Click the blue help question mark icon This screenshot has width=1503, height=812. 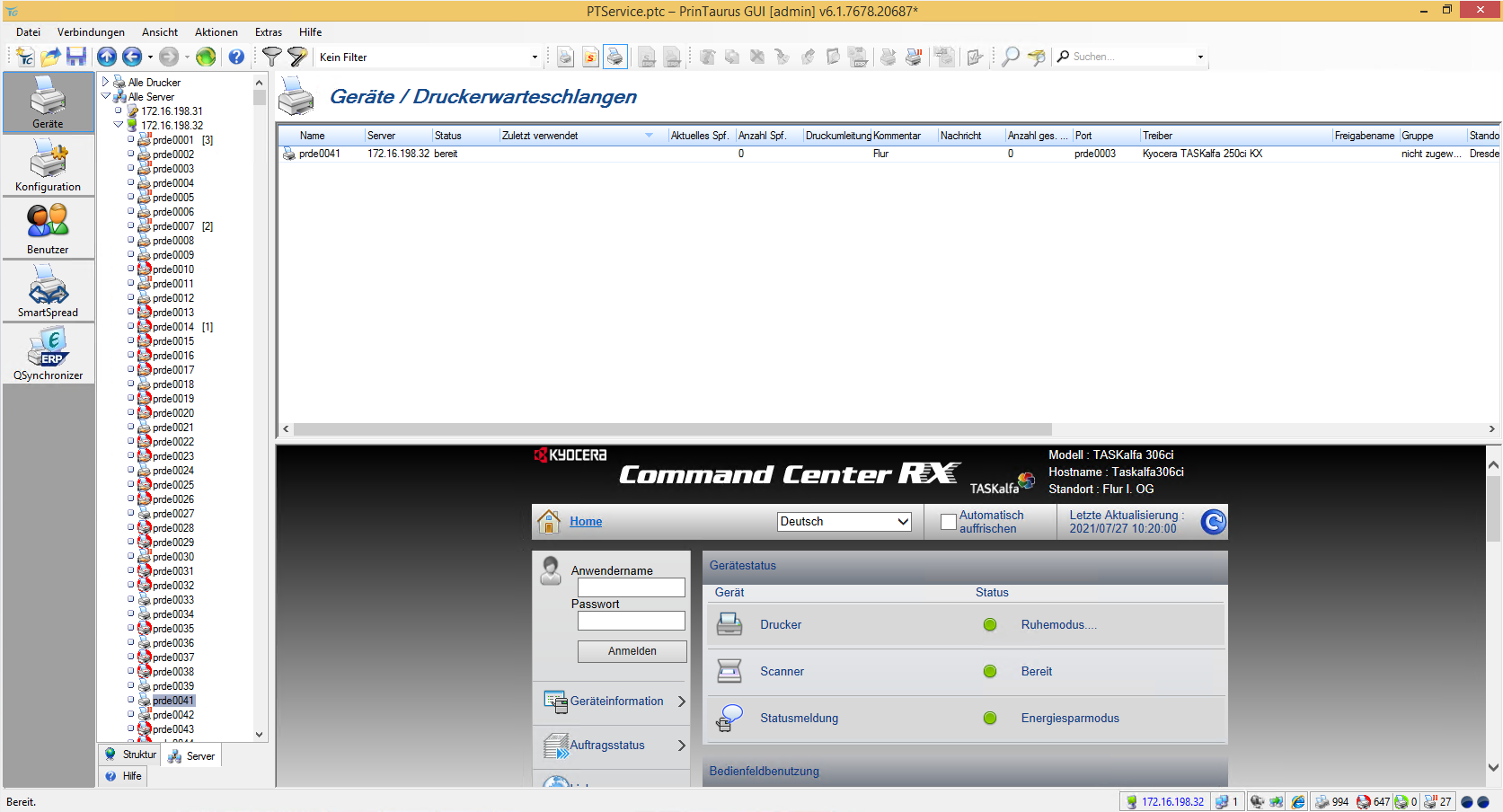pos(236,57)
